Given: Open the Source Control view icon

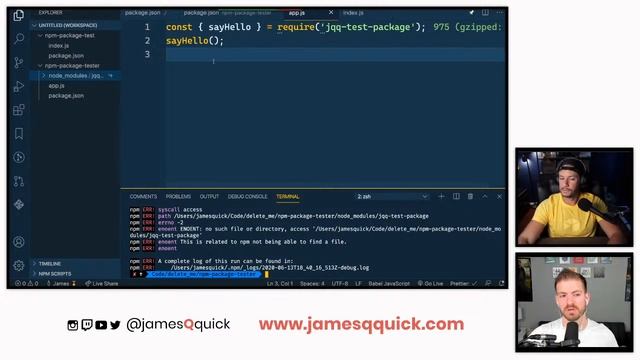Looking at the screenshot, I should click(18, 62).
